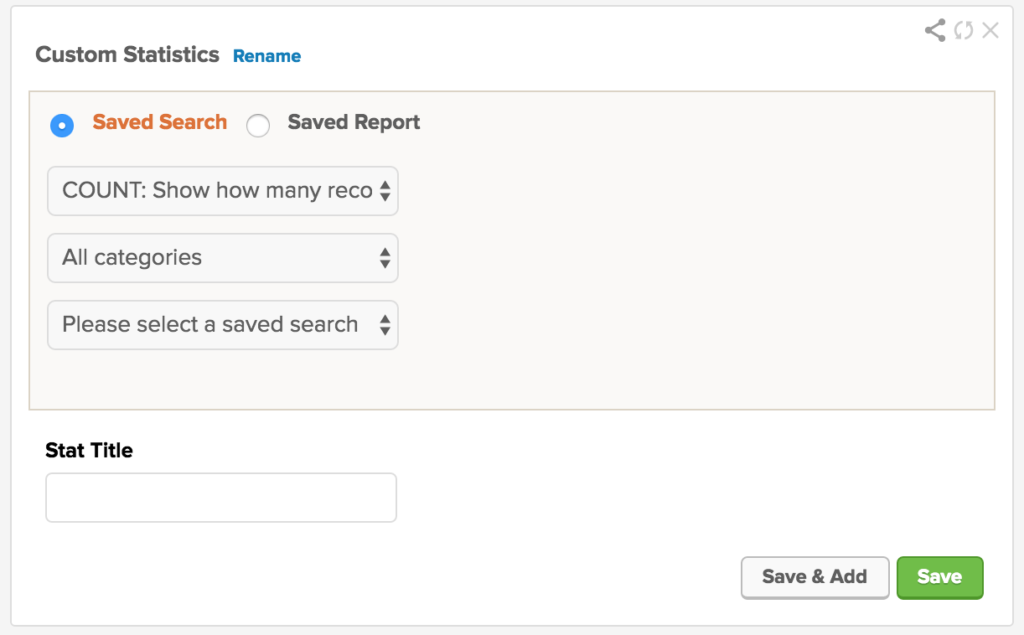The width and height of the screenshot is (1024, 635).
Task: Click the Saved Search label text
Action: pyautogui.click(x=159, y=122)
